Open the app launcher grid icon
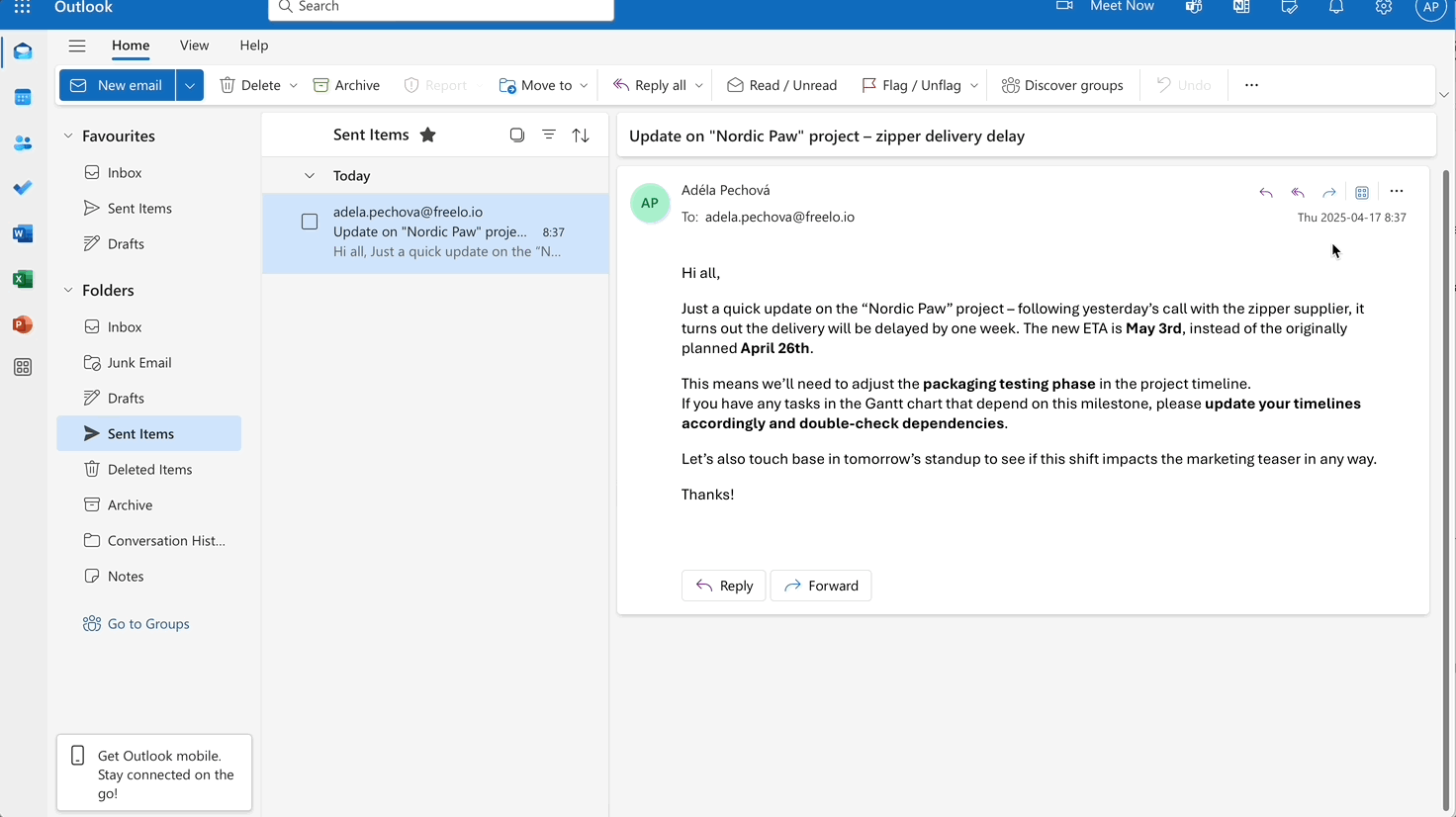Screen dimensions: 1456x817 22,7
